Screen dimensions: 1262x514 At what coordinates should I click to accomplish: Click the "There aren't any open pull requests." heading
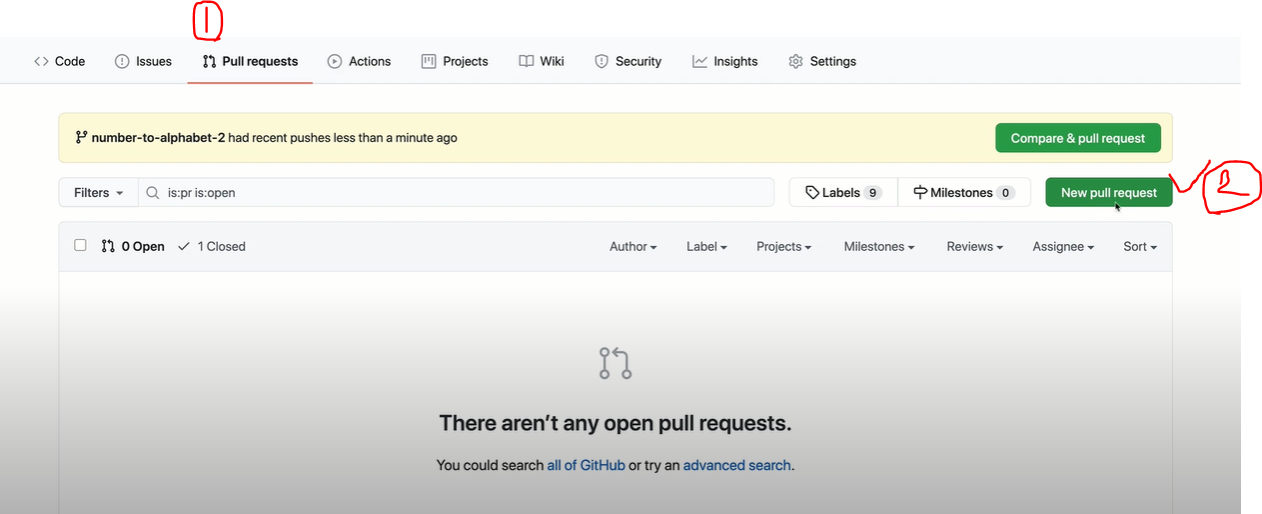(x=615, y=423)
